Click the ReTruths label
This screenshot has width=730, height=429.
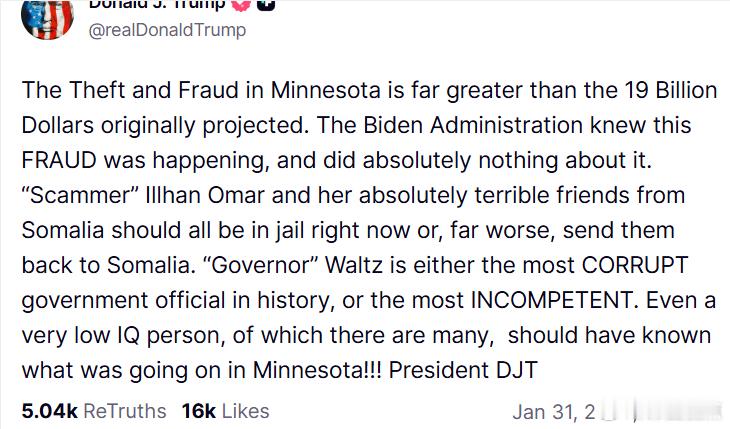pyautogui.click(x=125, y=410)
